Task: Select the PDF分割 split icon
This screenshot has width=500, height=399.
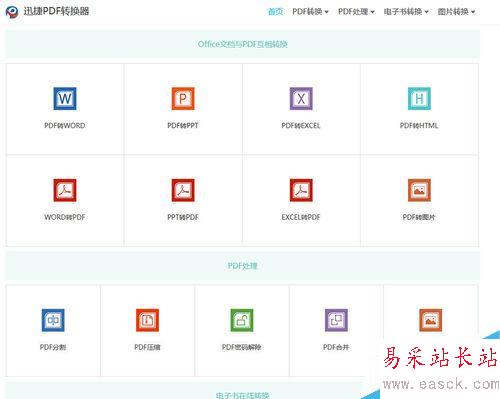Action: coord(53,320)
